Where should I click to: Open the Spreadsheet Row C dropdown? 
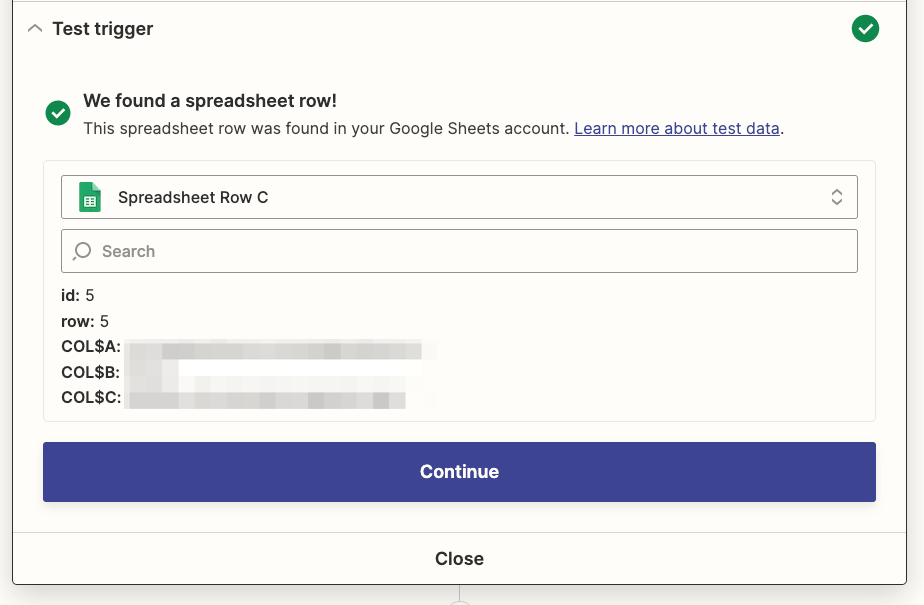pos(459,197)
